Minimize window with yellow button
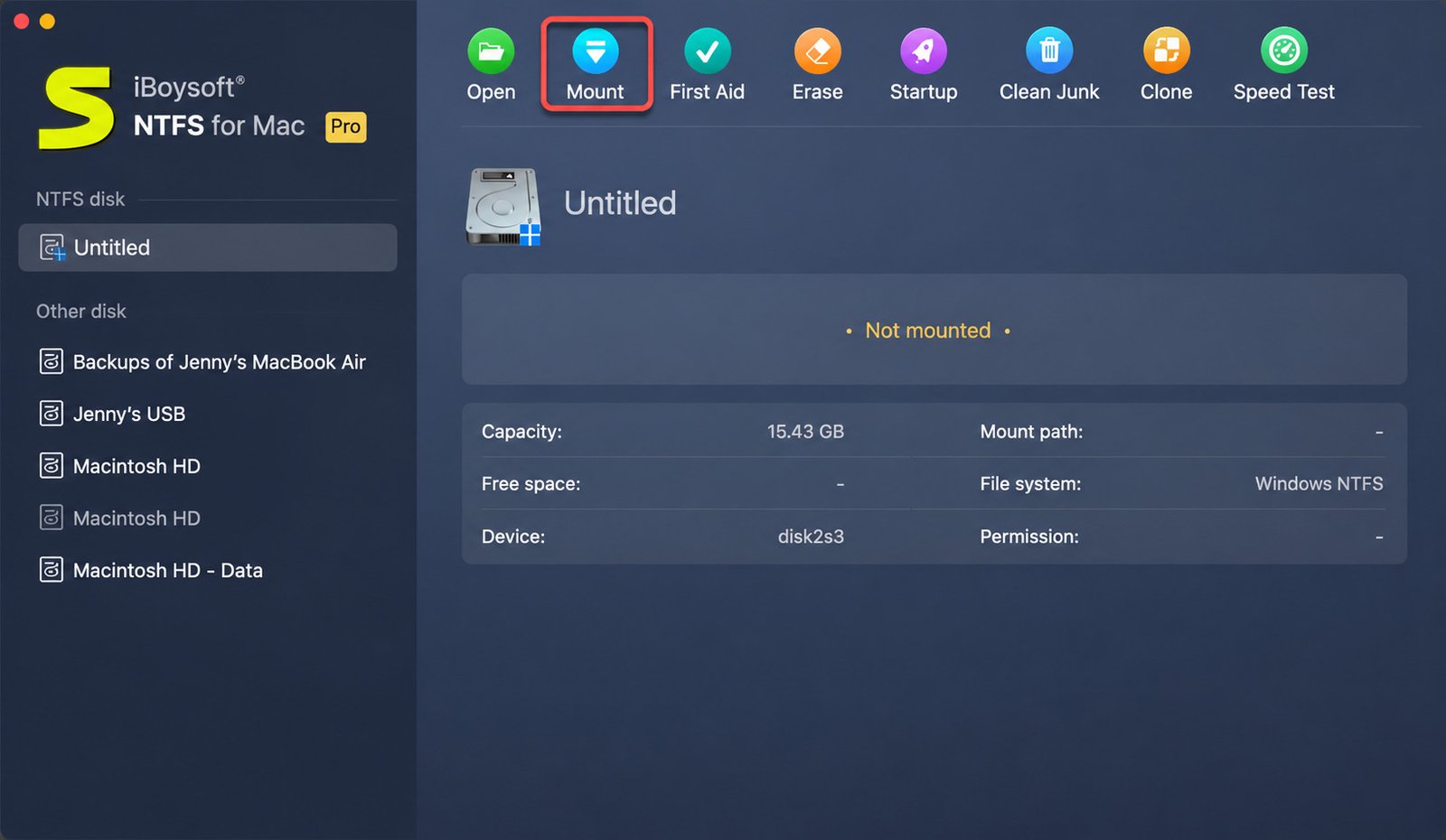1446x840 pixels. tap(48, 21)
